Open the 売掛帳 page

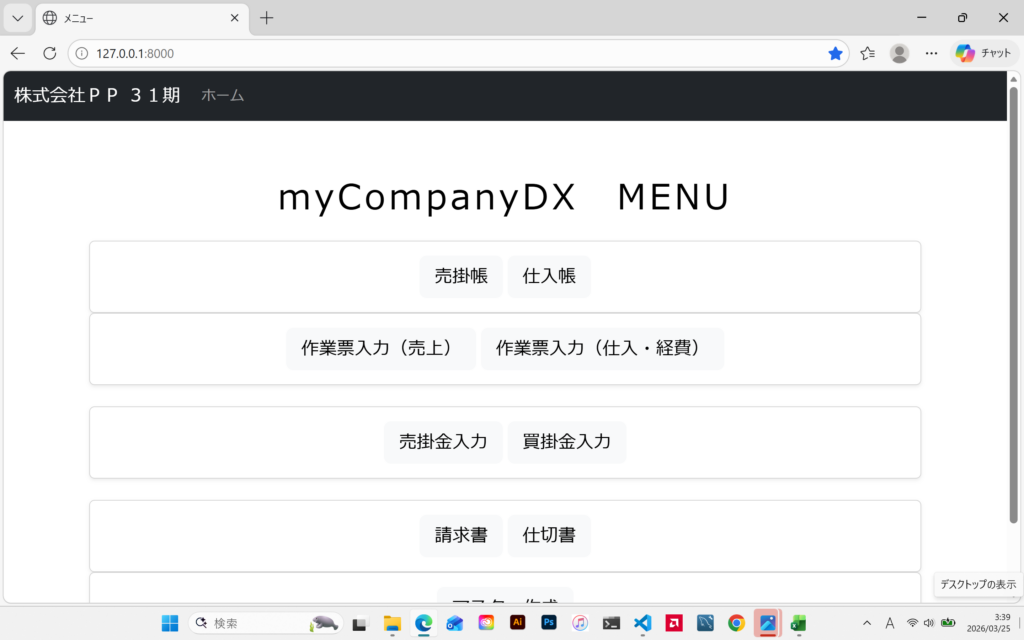(461, 277)
